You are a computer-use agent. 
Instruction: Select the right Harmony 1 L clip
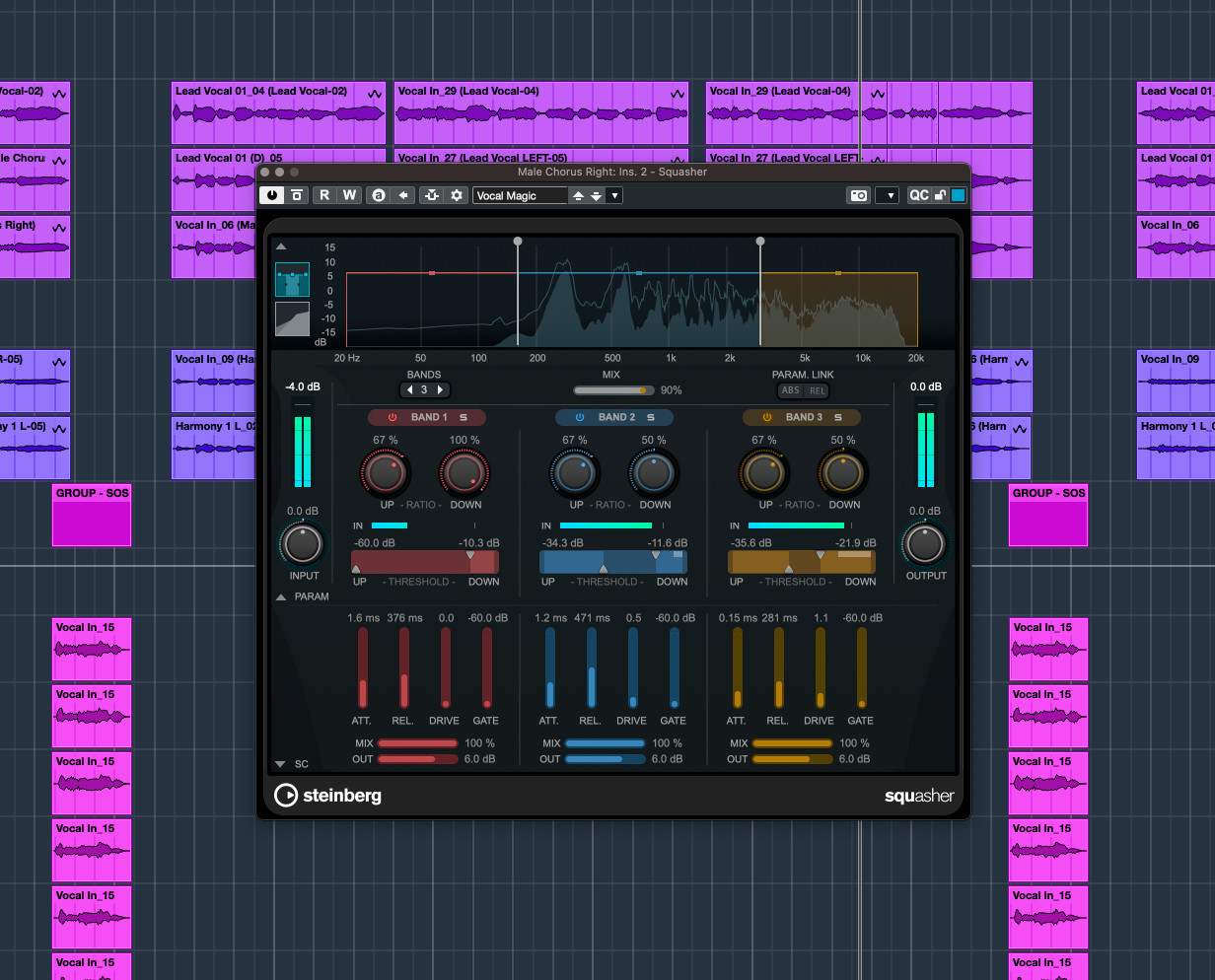click(x=1176, y=448)
